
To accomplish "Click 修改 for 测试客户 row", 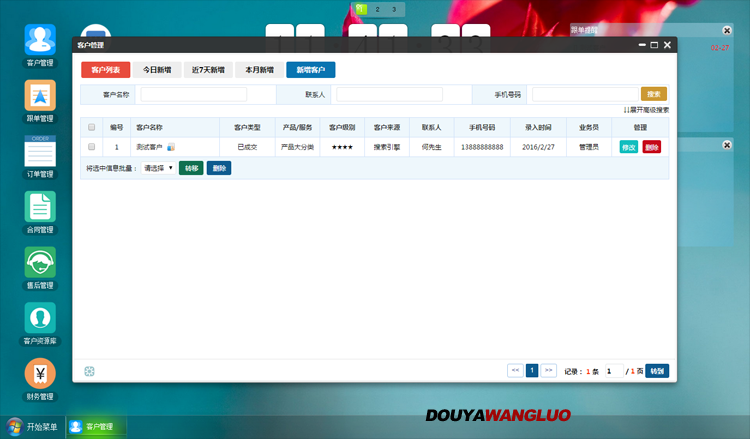I will (629, 147).
